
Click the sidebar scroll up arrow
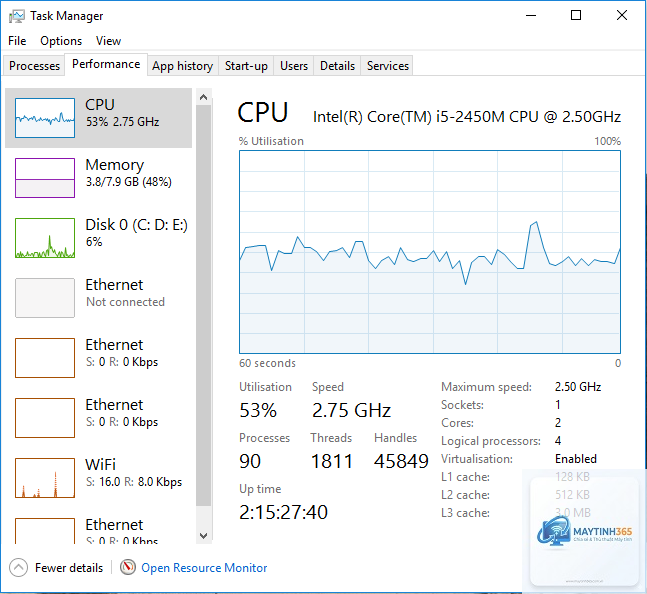203,97
